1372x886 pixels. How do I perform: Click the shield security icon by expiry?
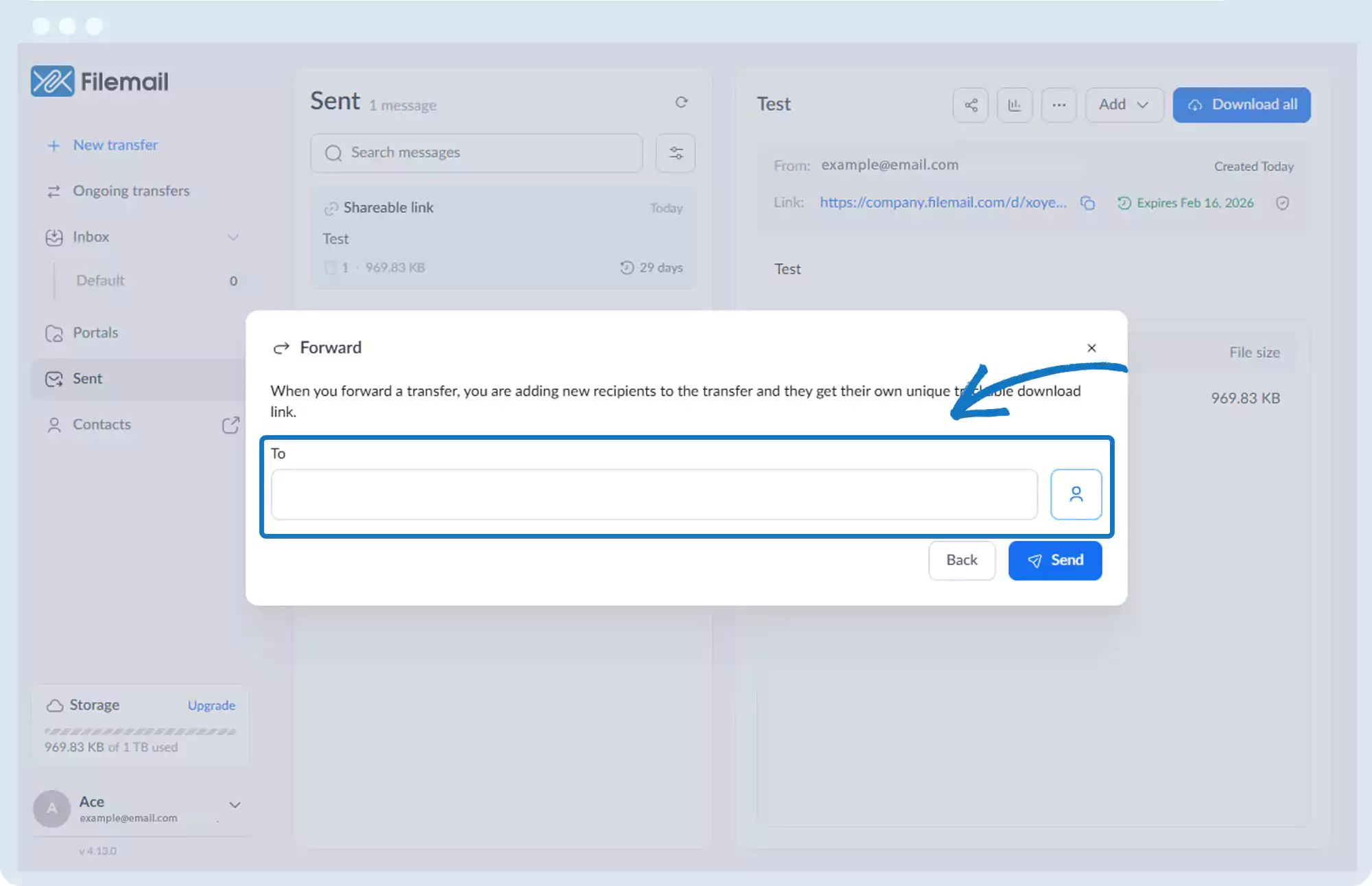pyautogui.click(x=1282, y=203)
